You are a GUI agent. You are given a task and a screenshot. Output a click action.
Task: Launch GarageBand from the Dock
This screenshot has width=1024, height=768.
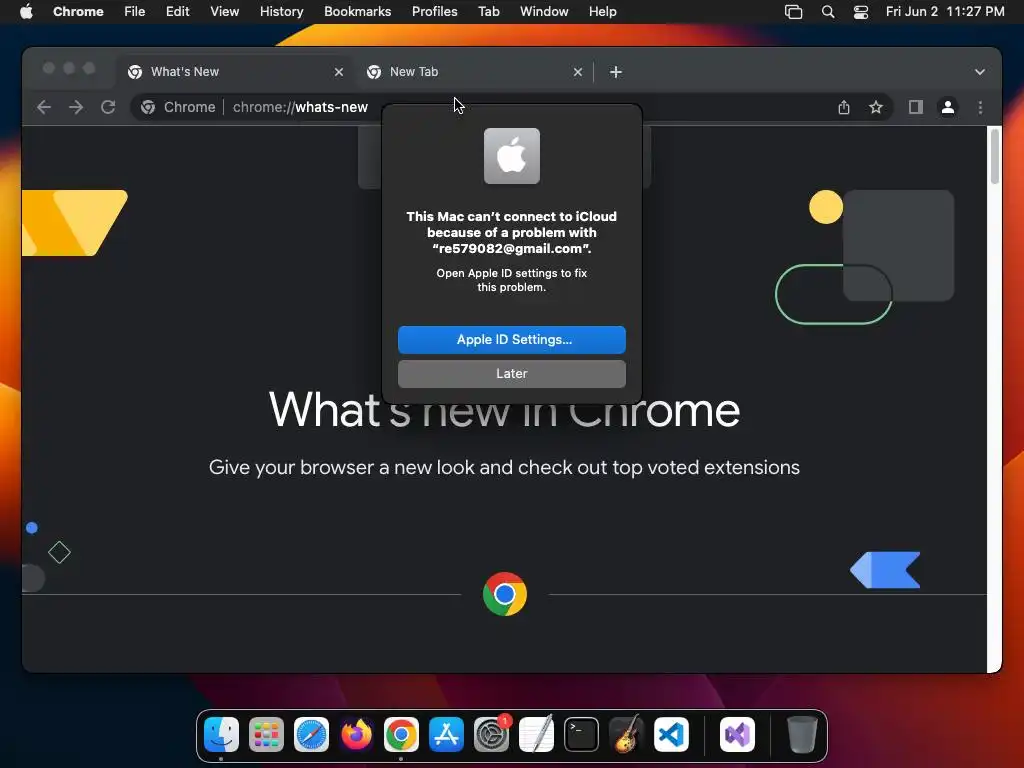click(x=626, y=735)
